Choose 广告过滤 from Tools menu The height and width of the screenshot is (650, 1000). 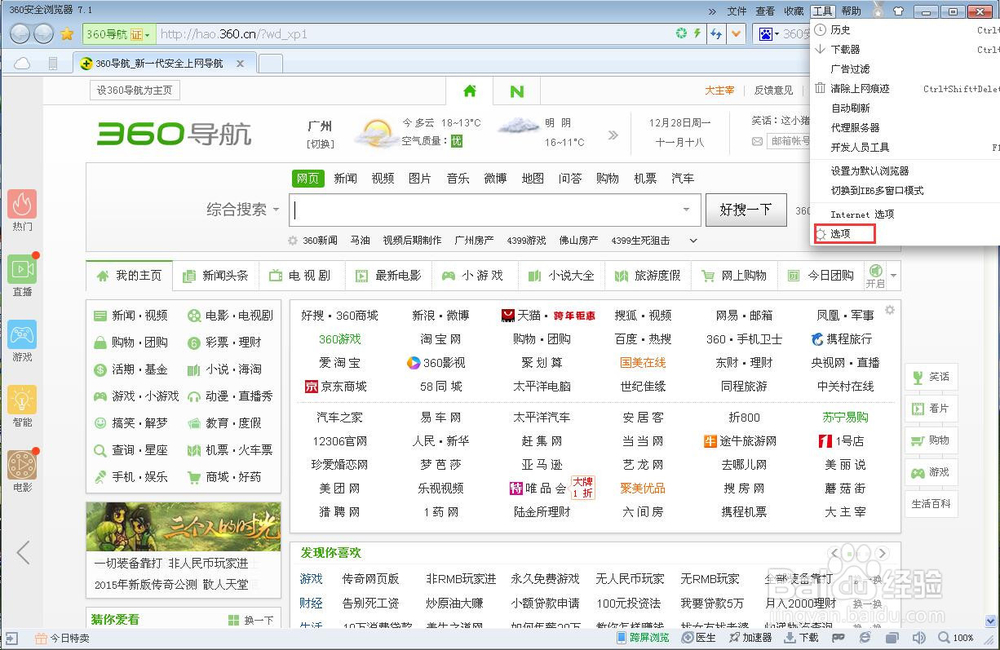click(849, 69)
